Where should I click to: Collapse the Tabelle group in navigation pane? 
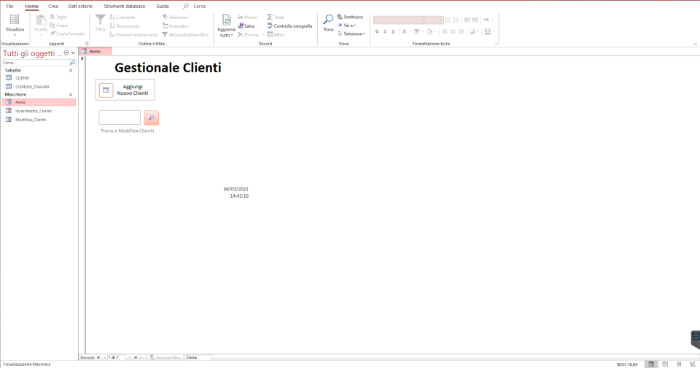click(71, 71)
